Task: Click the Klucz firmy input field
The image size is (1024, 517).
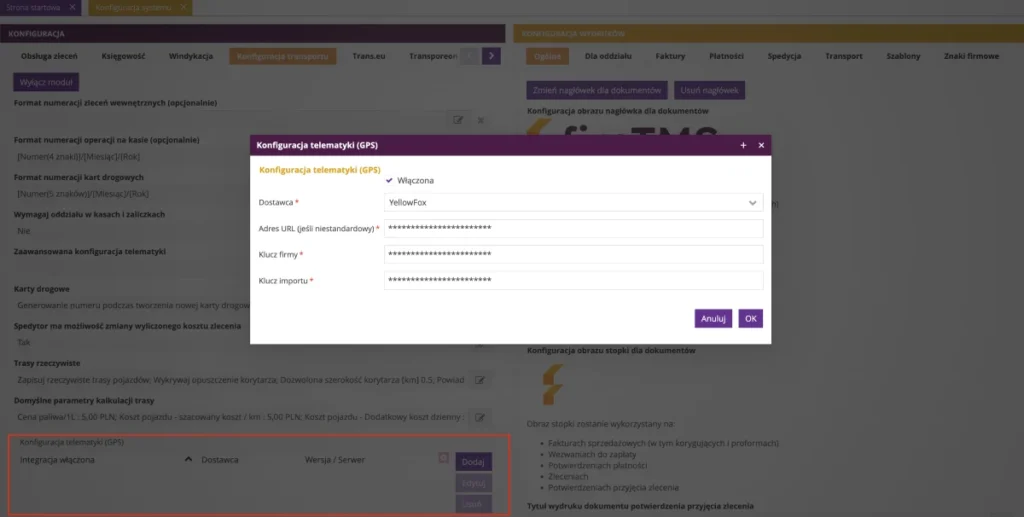Action: tap(573, 255)
